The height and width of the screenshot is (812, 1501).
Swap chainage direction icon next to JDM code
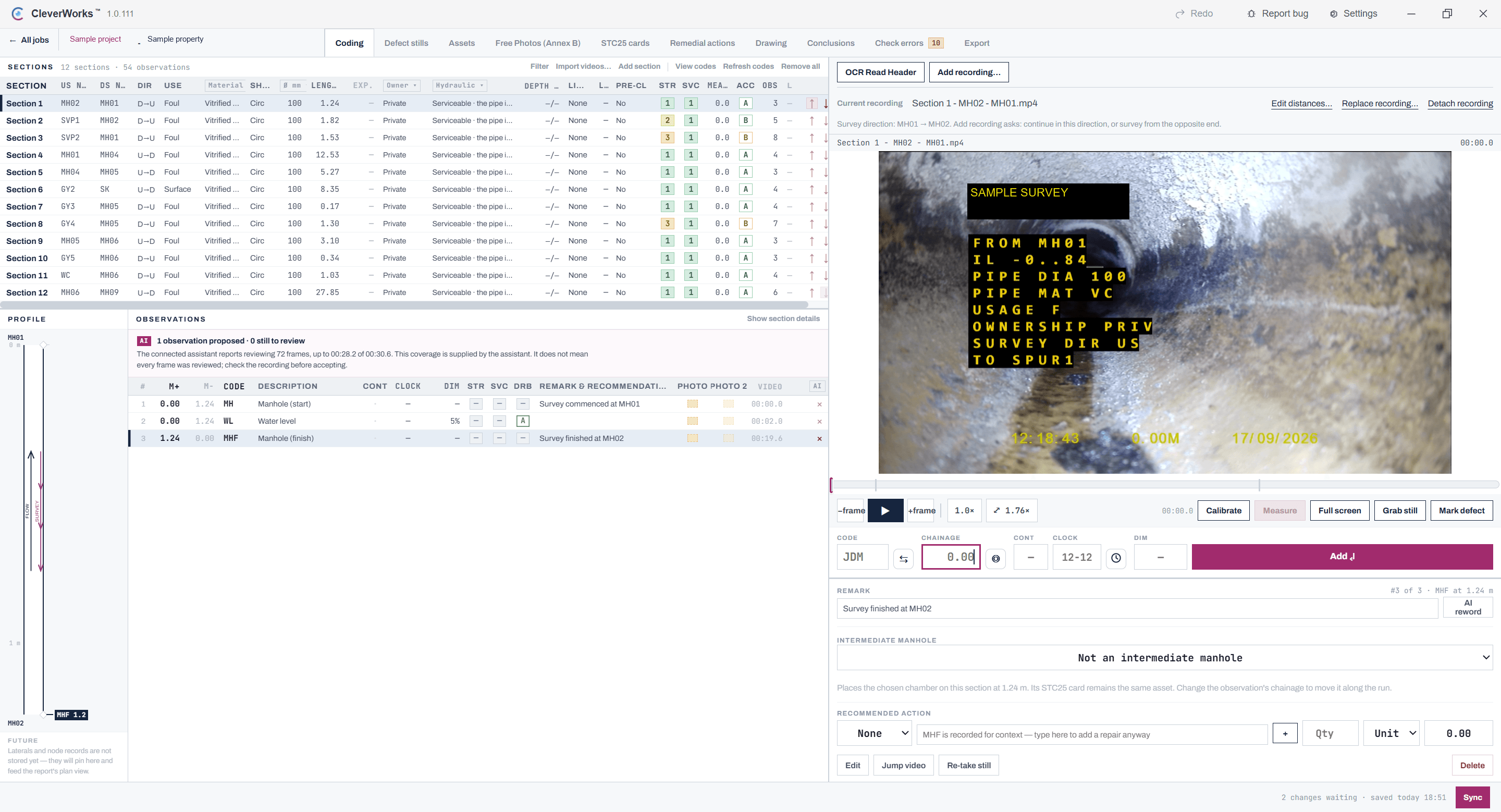903,559
